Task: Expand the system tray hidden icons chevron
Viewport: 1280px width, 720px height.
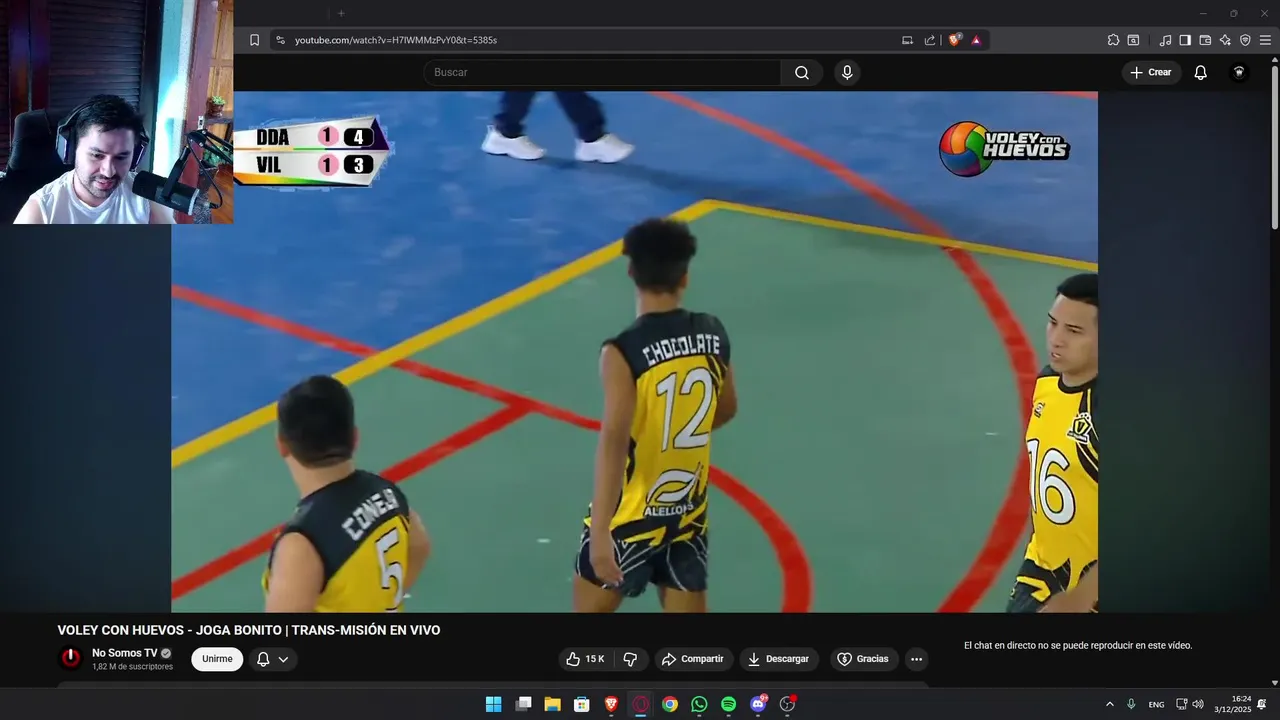Action: [x=1109, y=704]
